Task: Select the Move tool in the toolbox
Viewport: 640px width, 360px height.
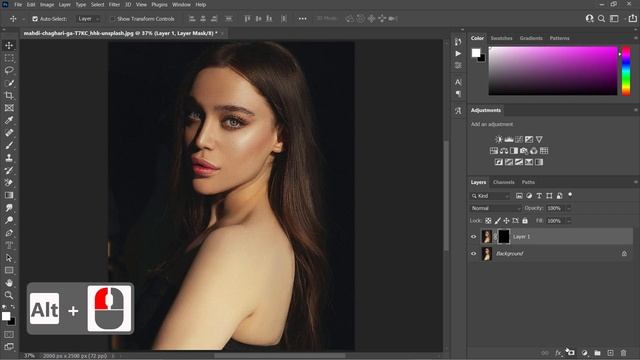Action: (x=9, y=45)
